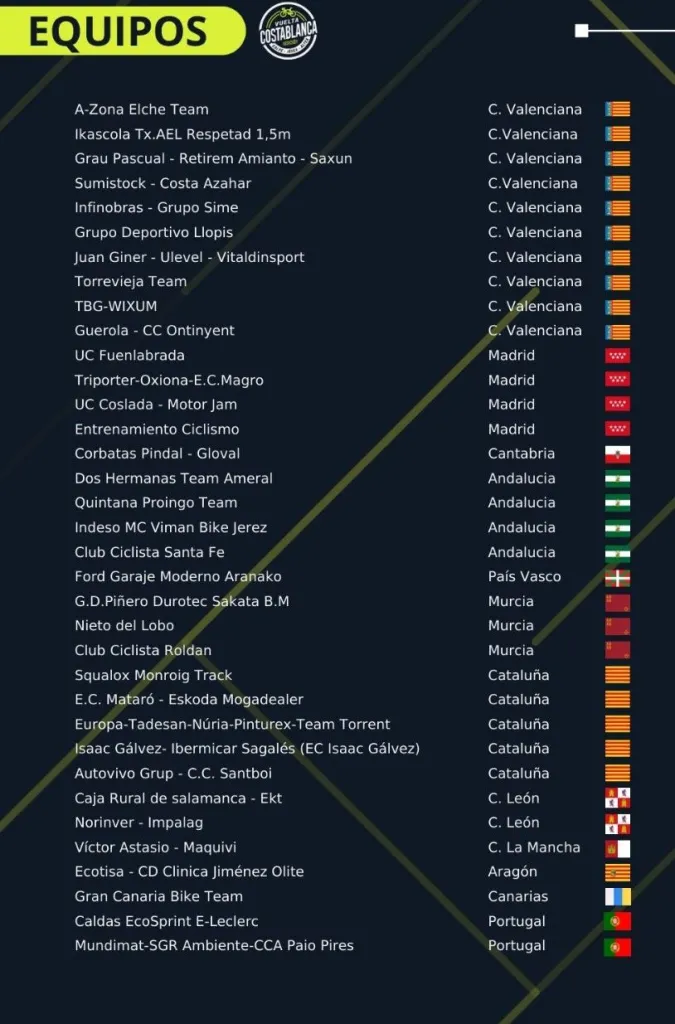This screenshot has width=675, height=1024.
Task: Click Portugal flag in Caldas EcoSprint row
Action: coord(617,921)
